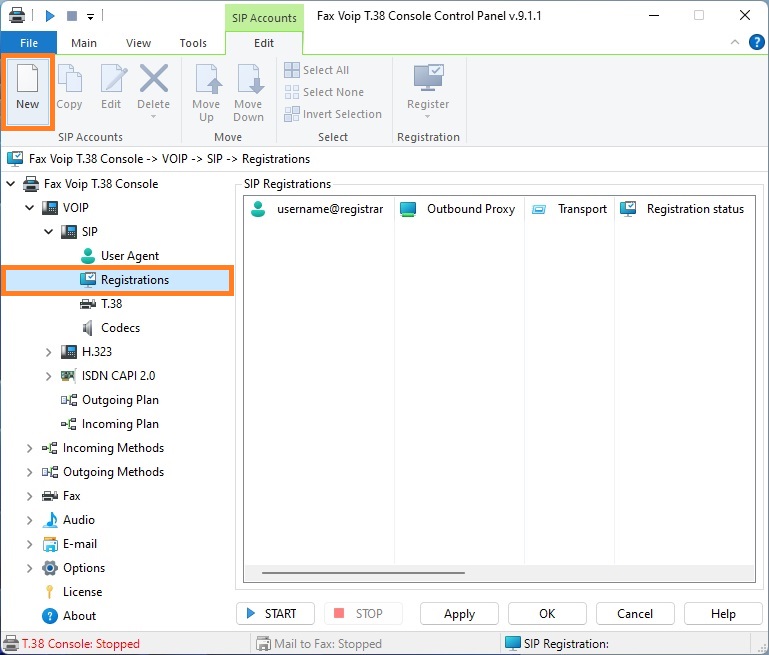Click the stop square icon in title bar
Image resolution: width=769 pixels, height=655 pixels.
(x=72, y=16)
